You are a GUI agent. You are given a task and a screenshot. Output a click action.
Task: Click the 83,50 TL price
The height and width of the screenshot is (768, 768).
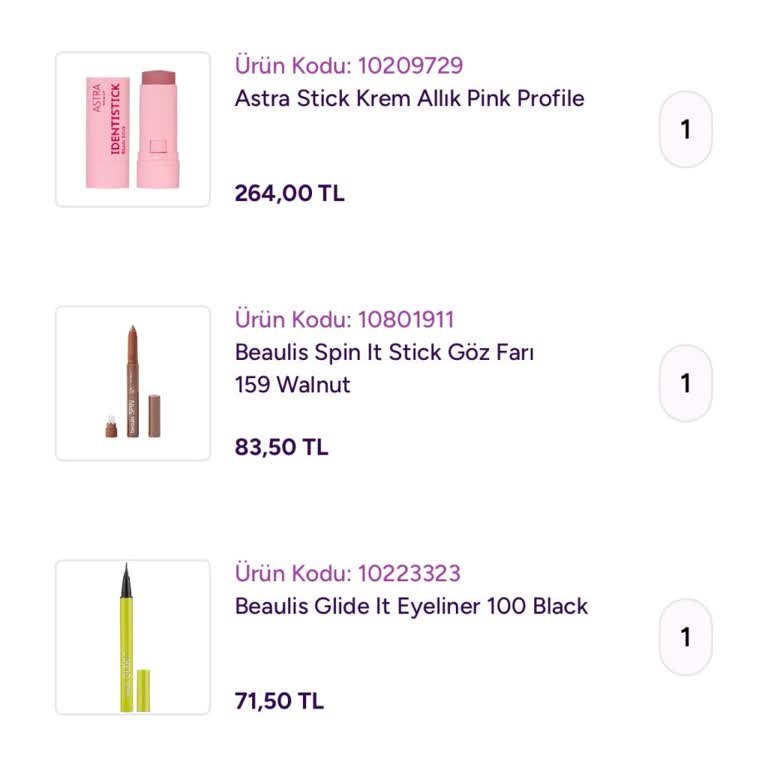click(x=281, y=447)
